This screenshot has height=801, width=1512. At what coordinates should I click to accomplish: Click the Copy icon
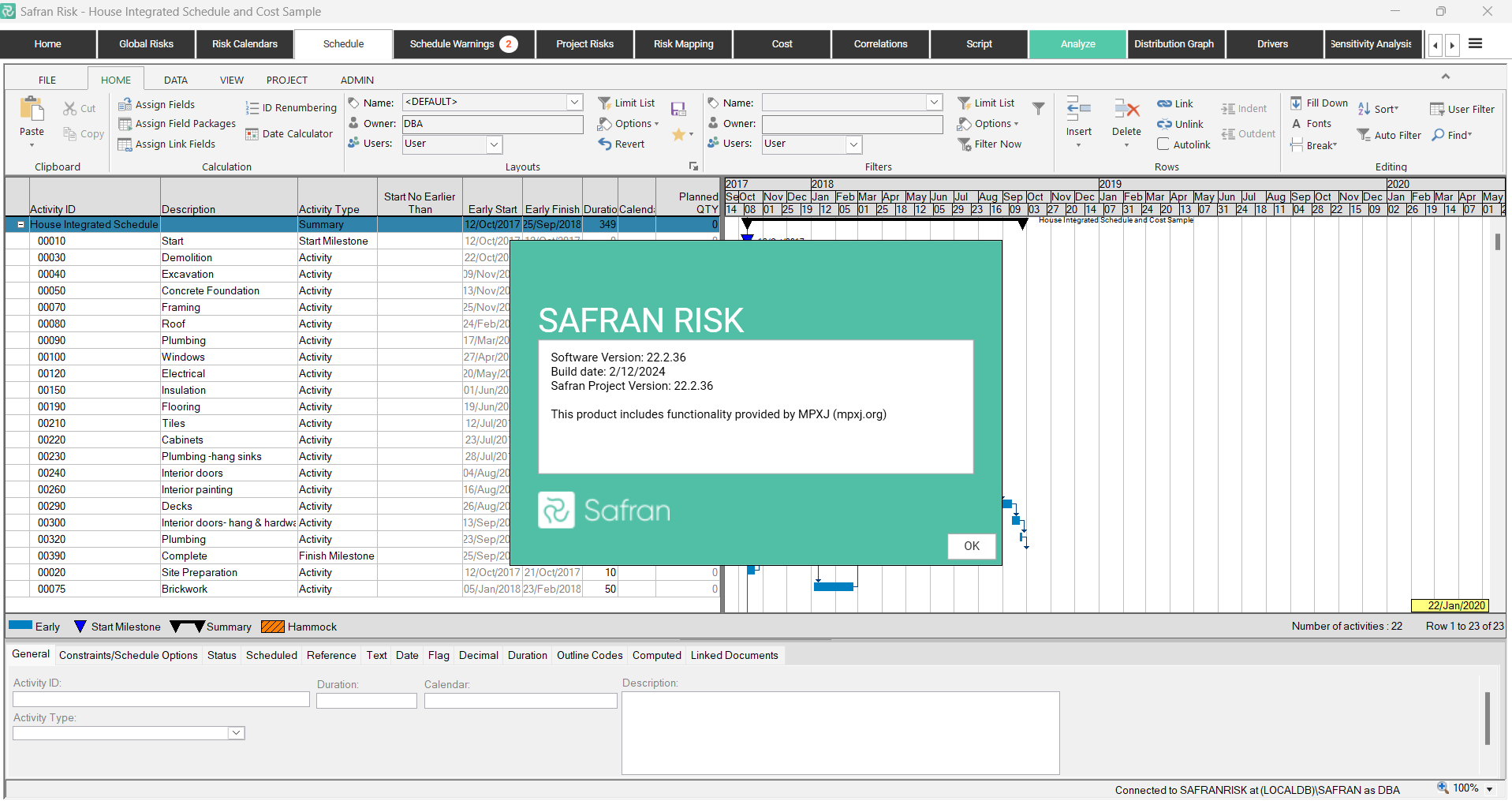pyautogui.click(x=70, y=134)
